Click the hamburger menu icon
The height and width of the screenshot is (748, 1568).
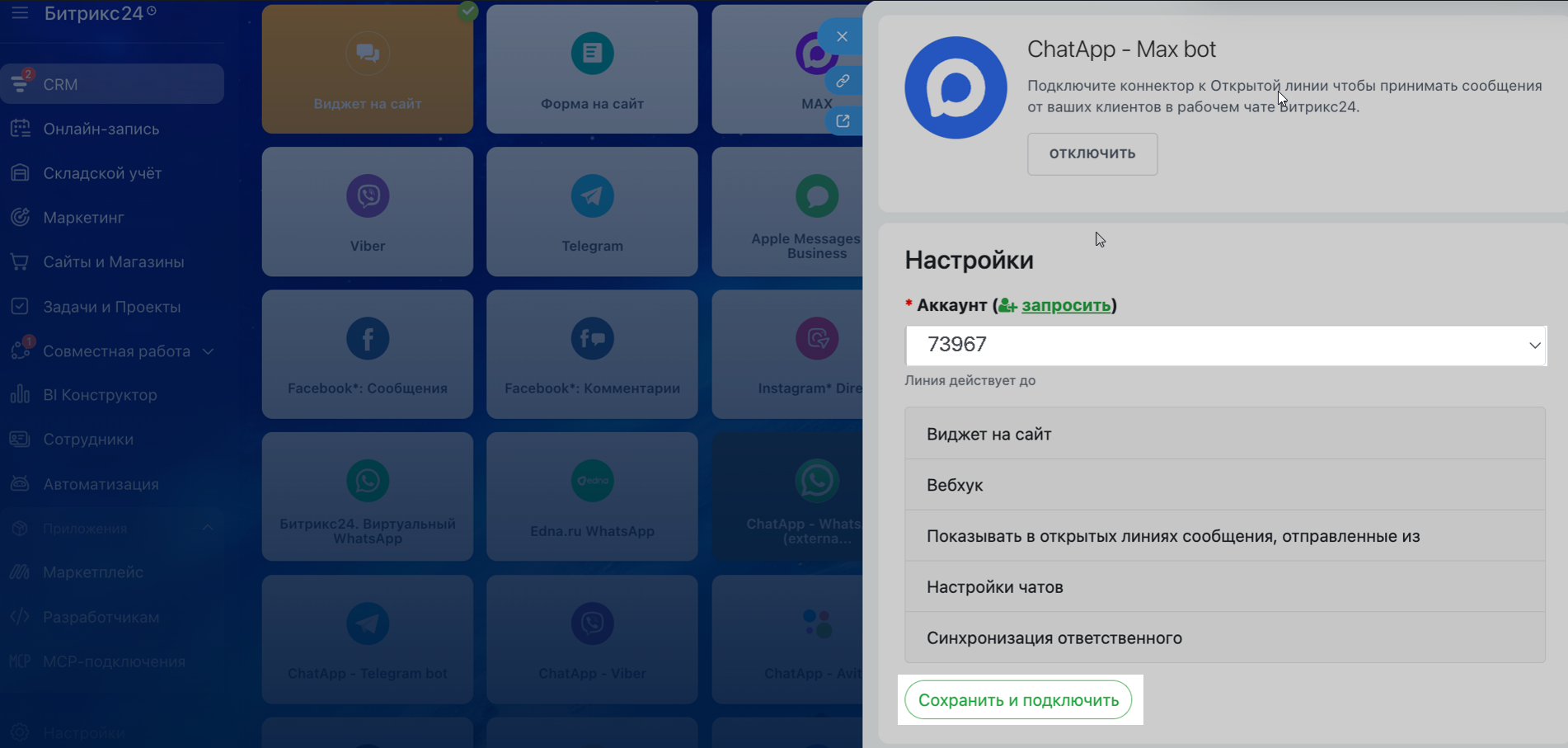click(20, 13)
